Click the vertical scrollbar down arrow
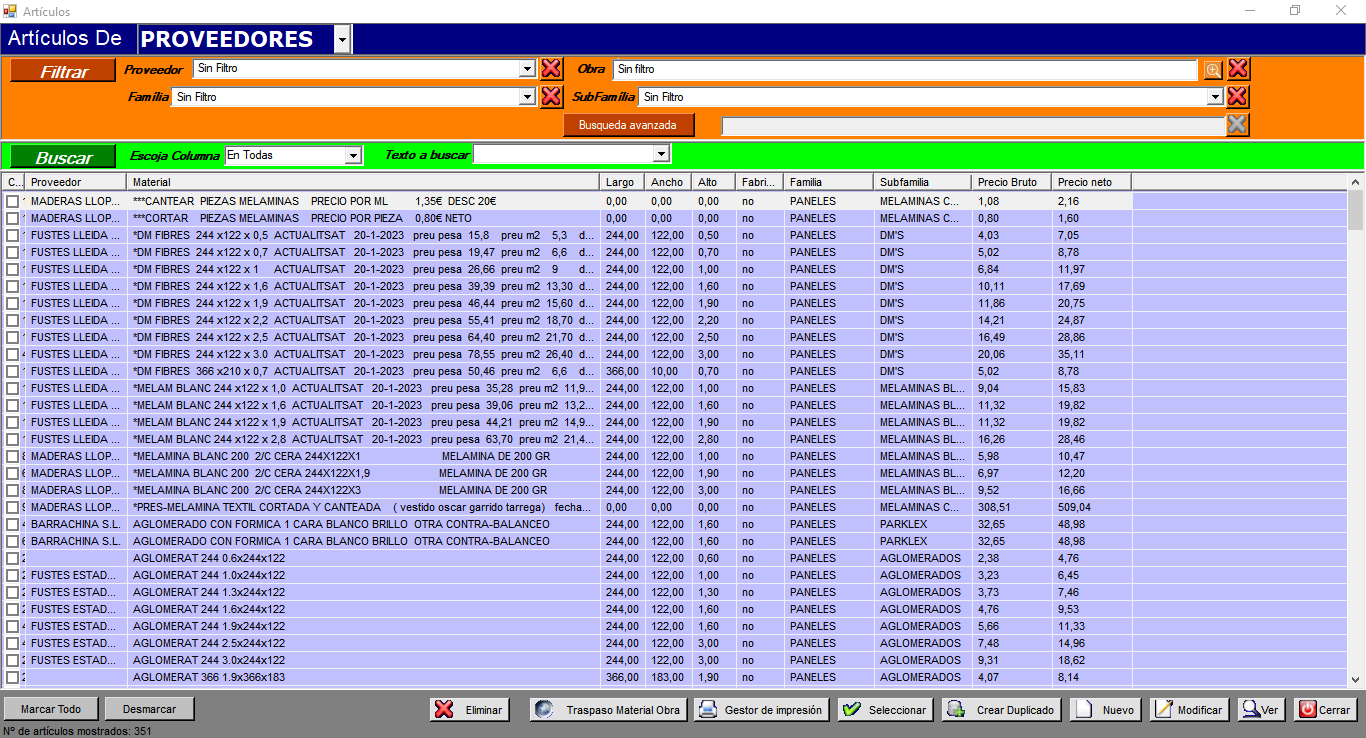This screenshot has height=738, width=1366. coord(1356,679)
